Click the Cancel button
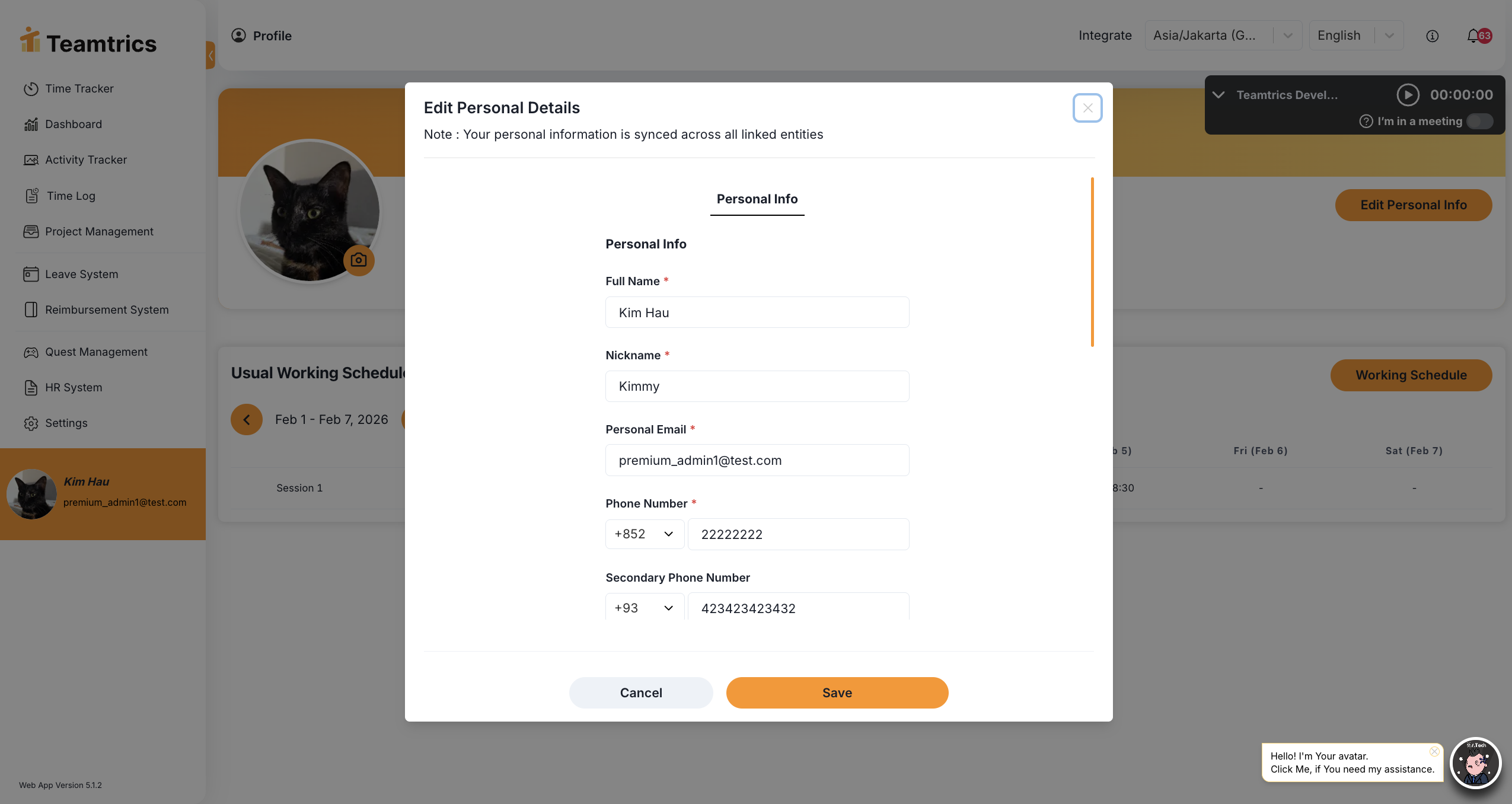1512x804 pixels. coord(641,693)
